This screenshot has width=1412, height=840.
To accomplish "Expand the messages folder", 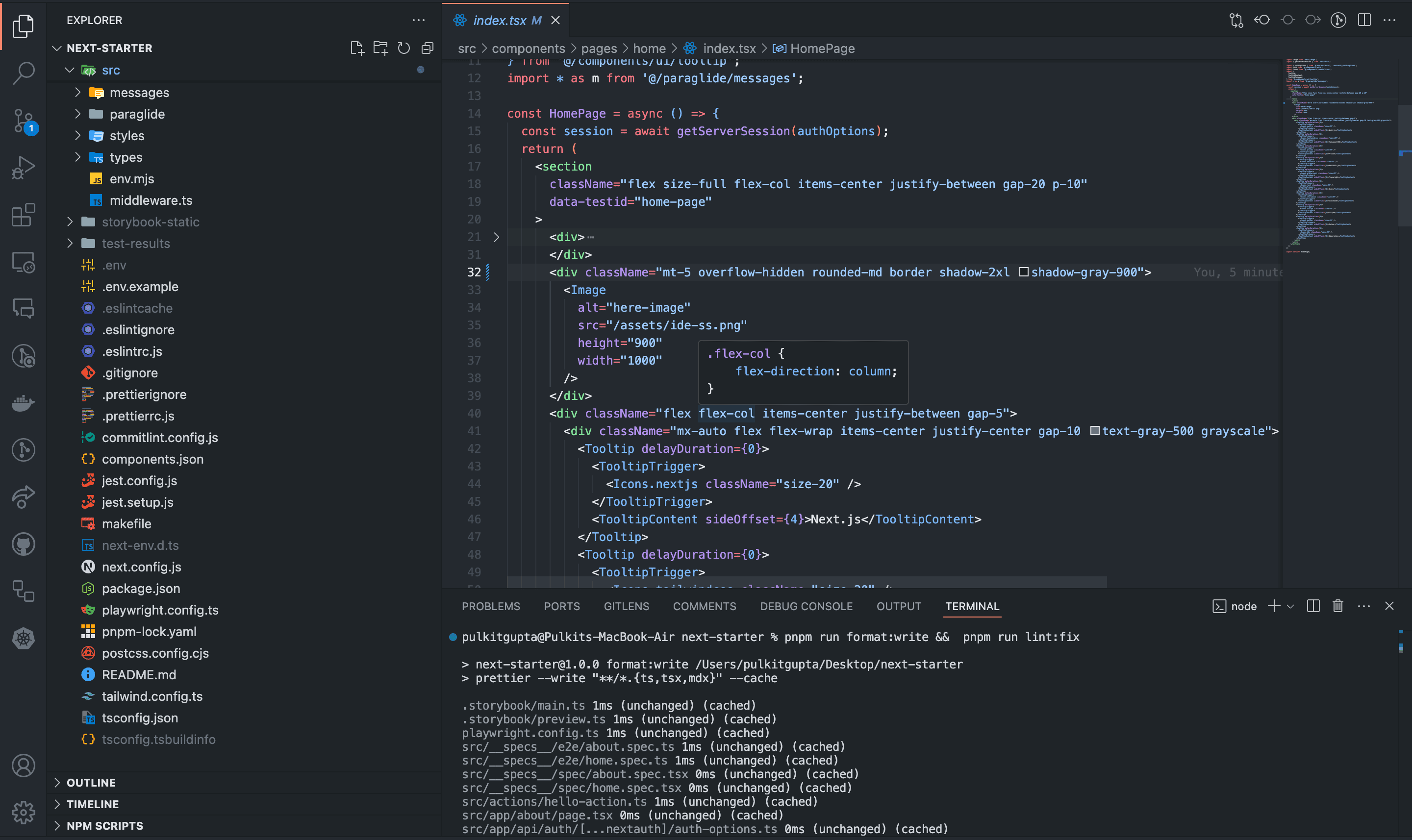I will click(77, 92).
